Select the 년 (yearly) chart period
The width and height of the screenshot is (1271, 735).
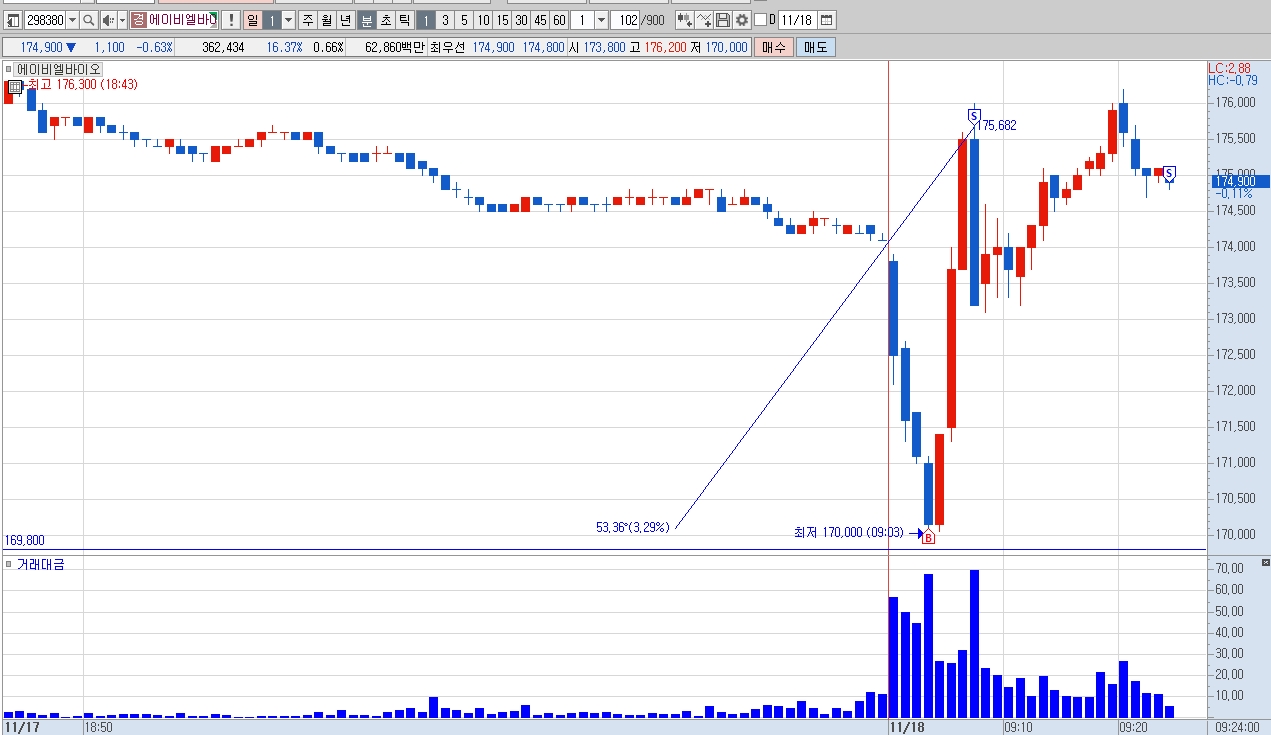pyautogui.click(x=345, y=20)
